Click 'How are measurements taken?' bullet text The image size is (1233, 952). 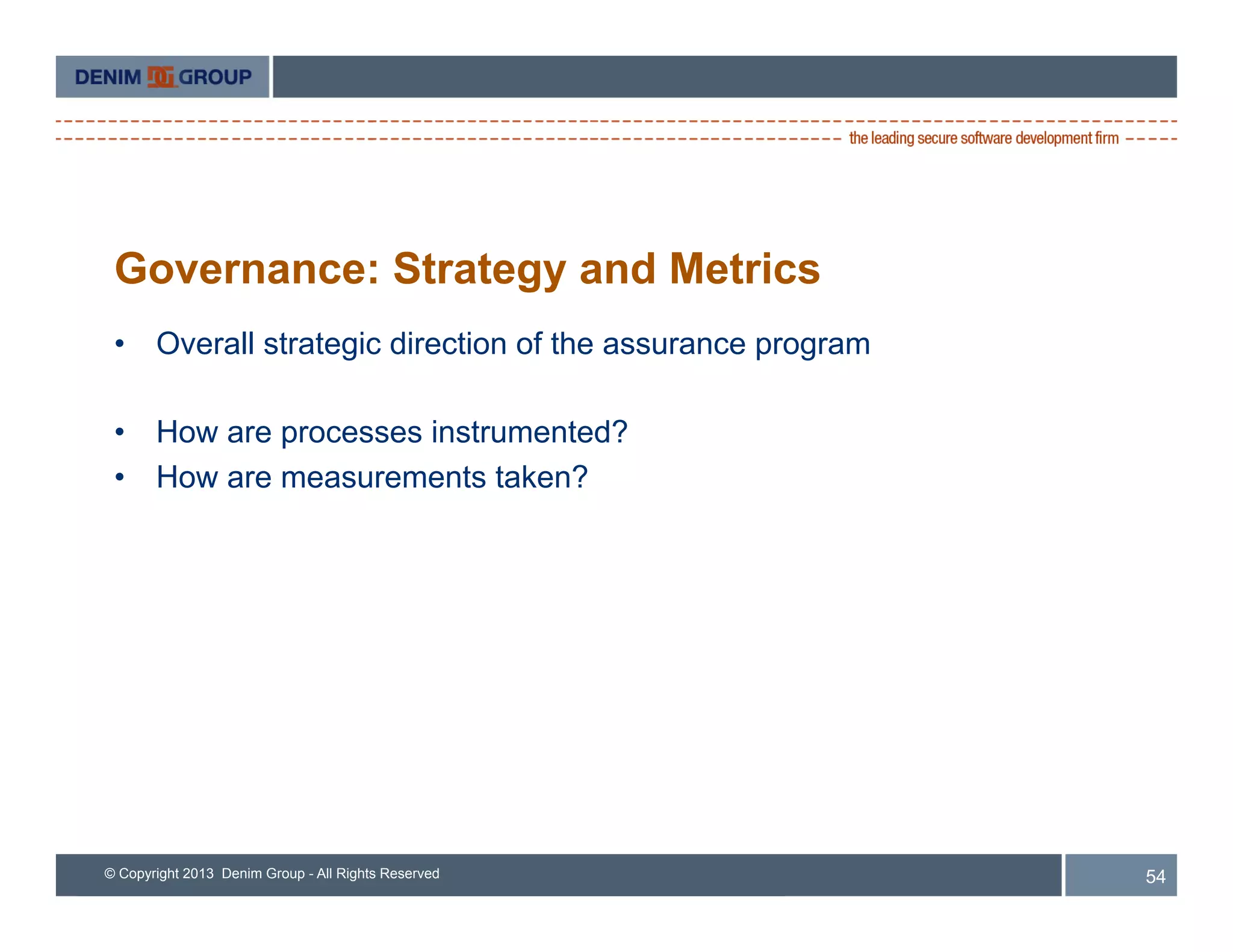pyautogui.click(x=371, y=477)
